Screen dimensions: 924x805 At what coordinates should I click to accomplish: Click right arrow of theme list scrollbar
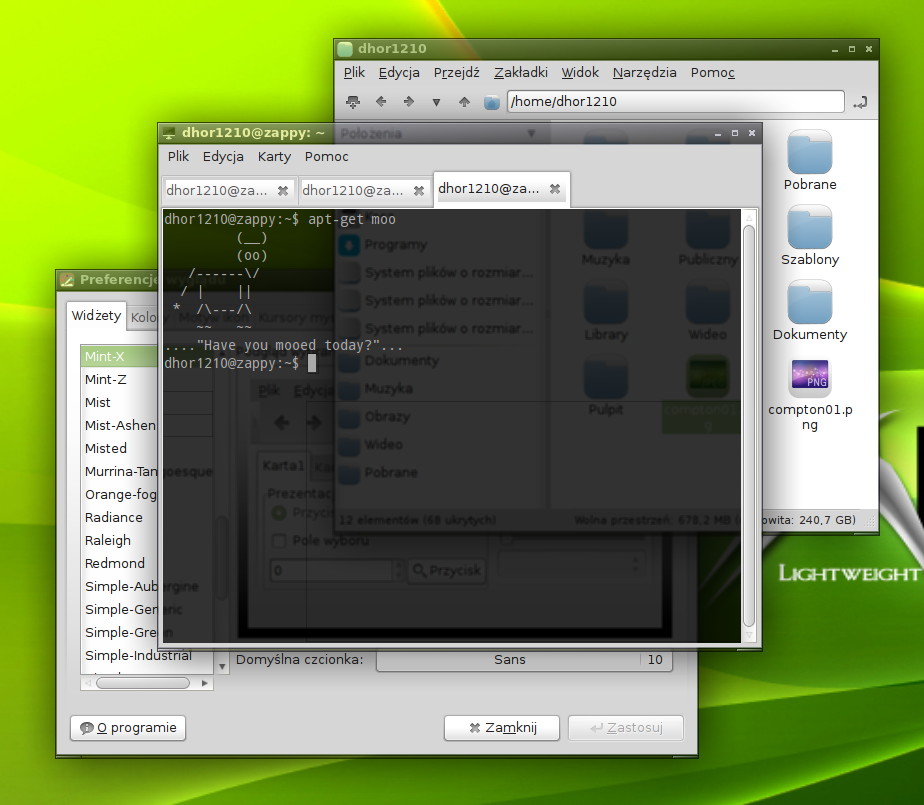coord(204,683)
